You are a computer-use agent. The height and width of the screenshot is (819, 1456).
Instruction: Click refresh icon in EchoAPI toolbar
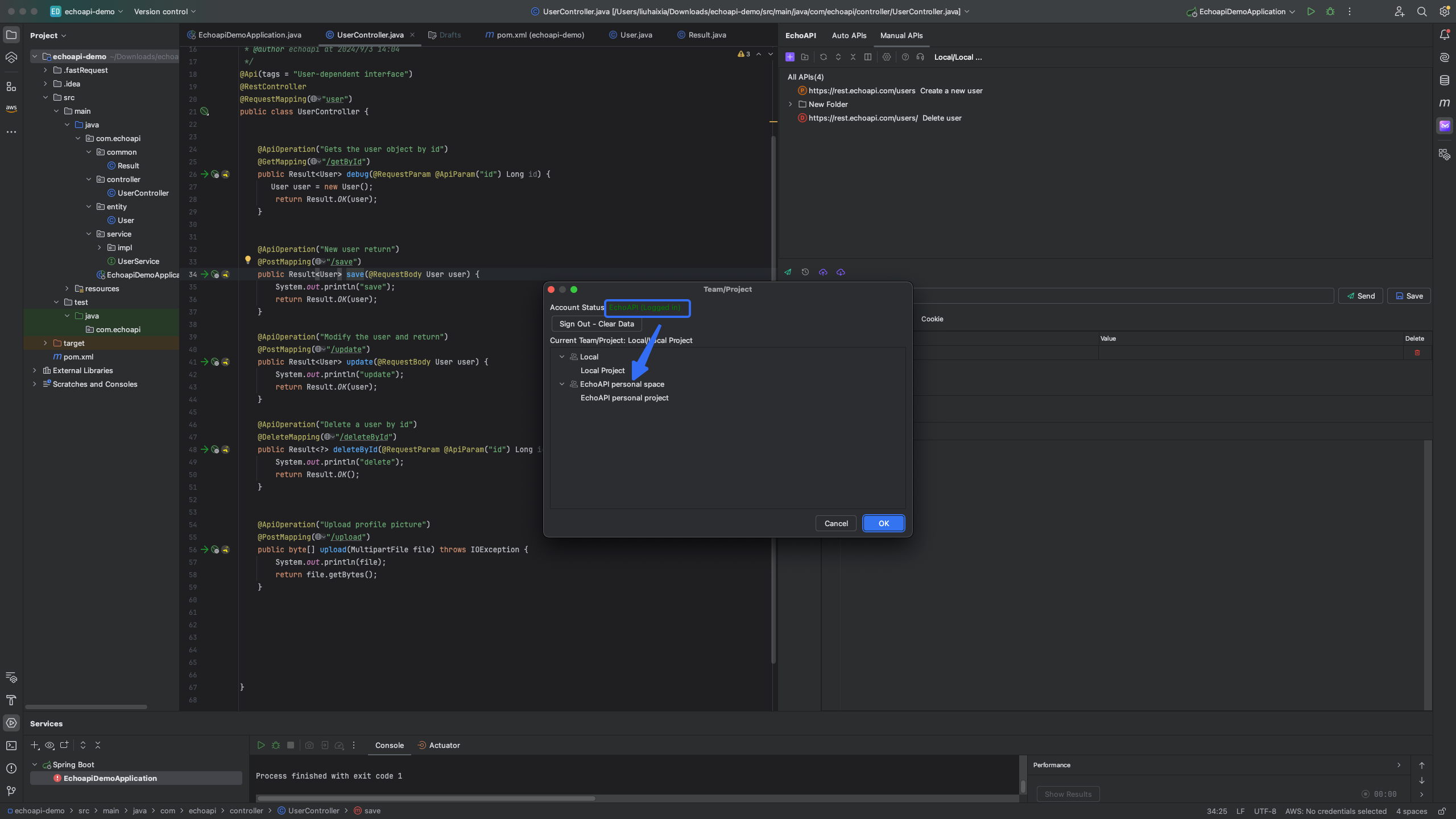click(823, 57)
